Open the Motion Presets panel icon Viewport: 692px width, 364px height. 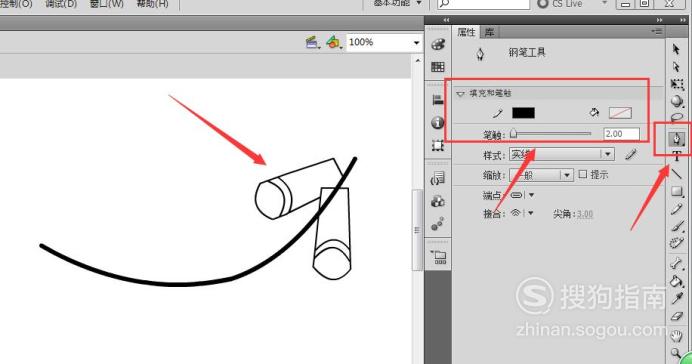[438, 224]
